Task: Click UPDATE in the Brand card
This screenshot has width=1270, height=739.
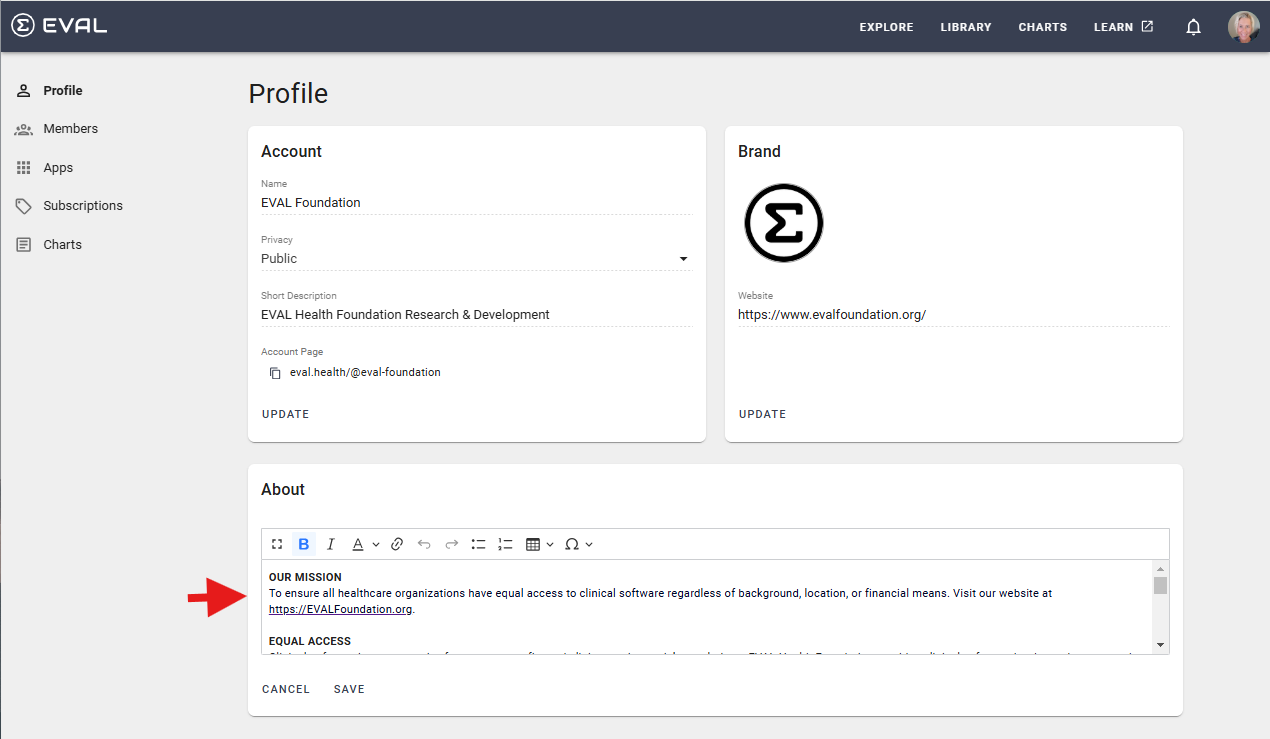Action: 763,414
